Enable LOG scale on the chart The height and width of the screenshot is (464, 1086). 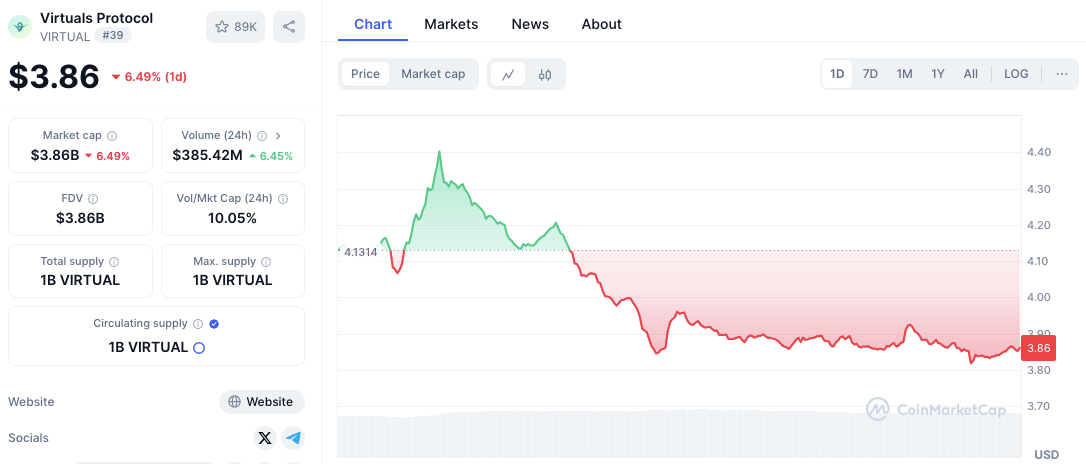click(1016, 74)
